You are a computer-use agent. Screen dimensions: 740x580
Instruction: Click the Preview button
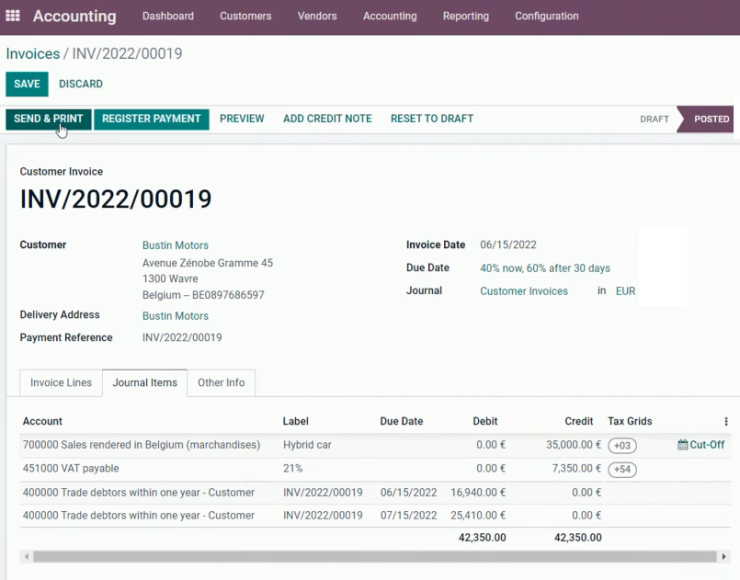point(242,119)
